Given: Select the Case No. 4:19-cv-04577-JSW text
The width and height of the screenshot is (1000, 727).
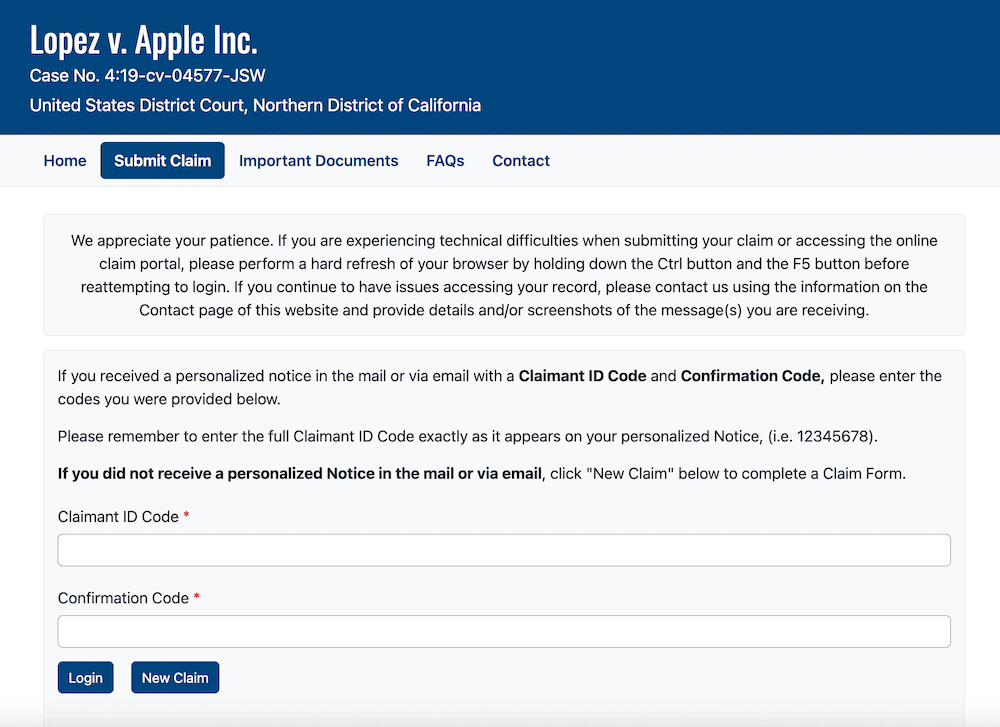Looking at the screenshot, I should point(147,76).
